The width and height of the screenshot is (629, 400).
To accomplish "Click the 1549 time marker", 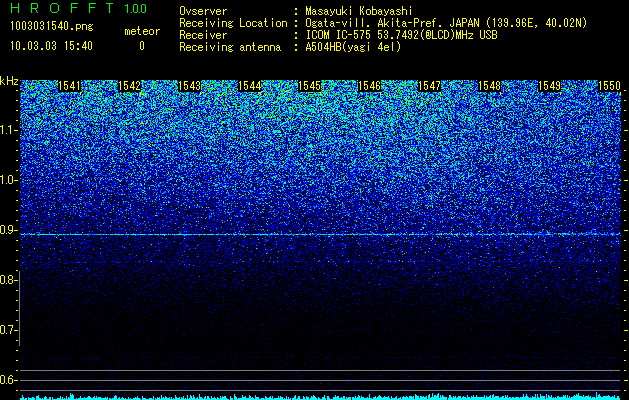I will 550,86.
